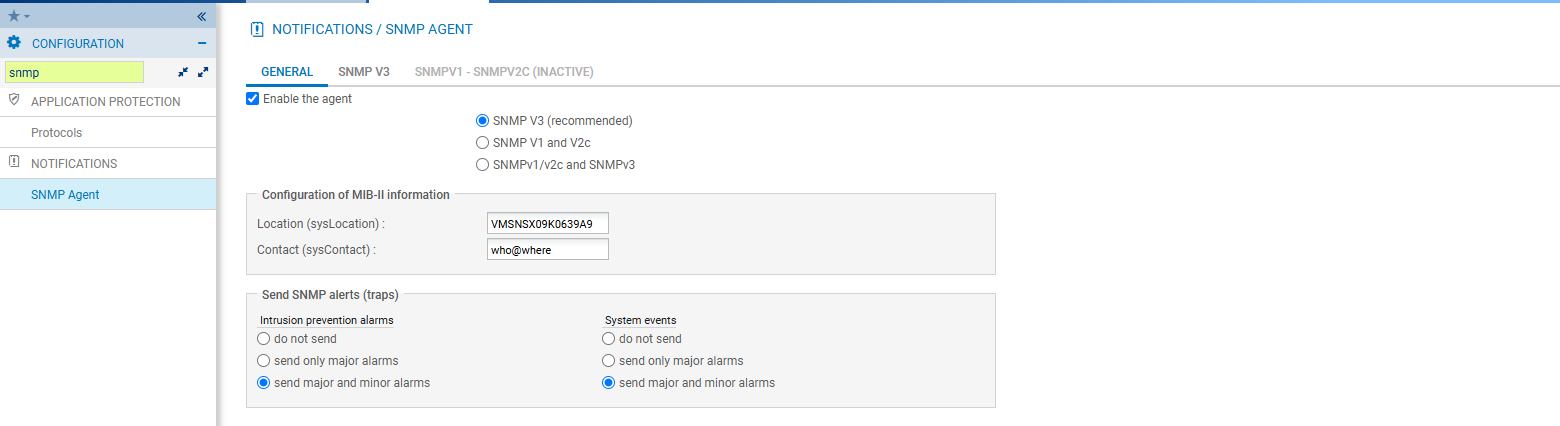Viewport: 1560px width, 426px height.
Task: Open the favorites star menu
Action: click(x=13, y=16)
